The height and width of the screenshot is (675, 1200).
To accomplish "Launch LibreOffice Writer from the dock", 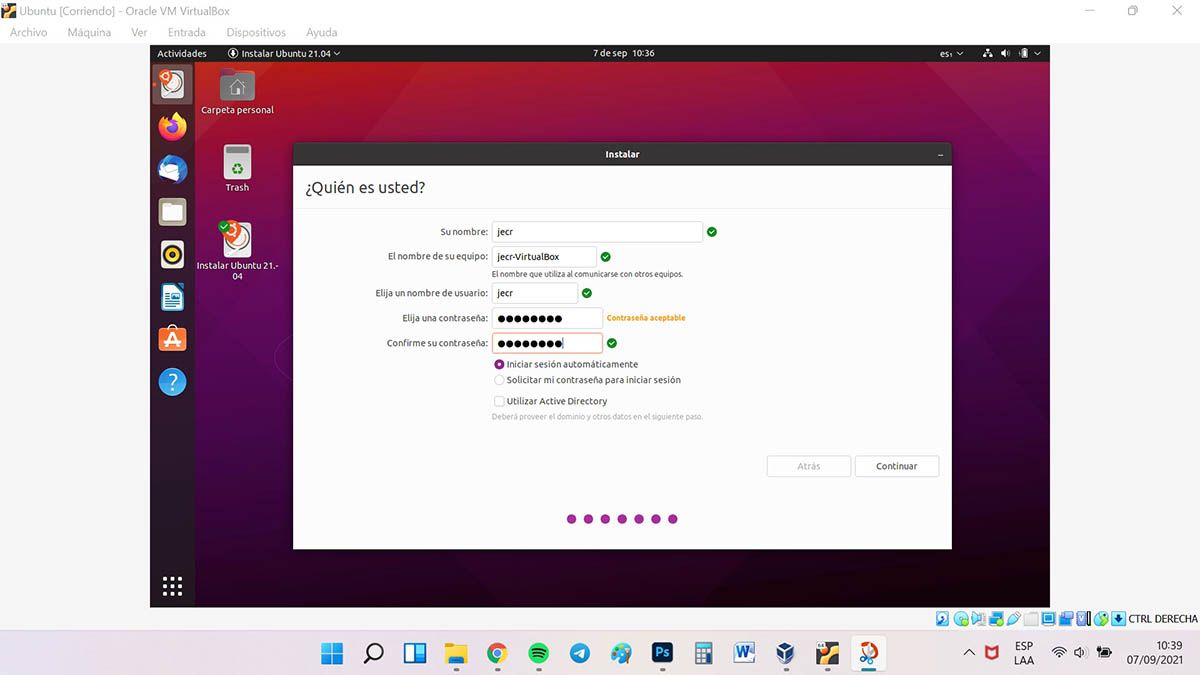I will click(172, 297).
